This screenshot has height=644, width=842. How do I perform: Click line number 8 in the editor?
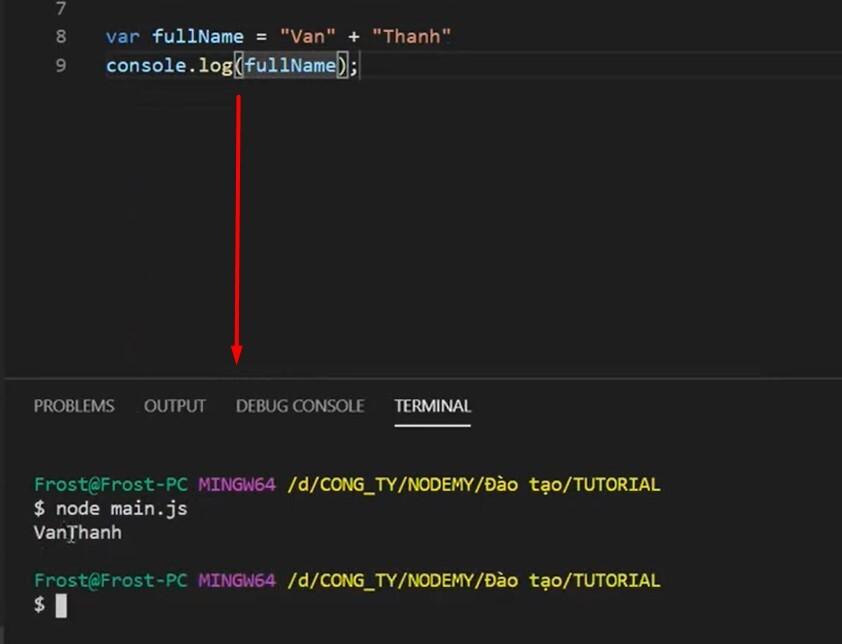pos(59,36)
